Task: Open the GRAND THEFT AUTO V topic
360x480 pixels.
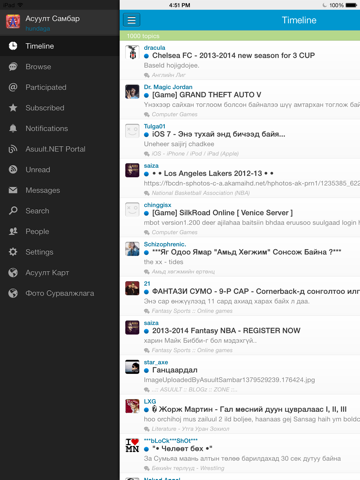Action: 207,95
